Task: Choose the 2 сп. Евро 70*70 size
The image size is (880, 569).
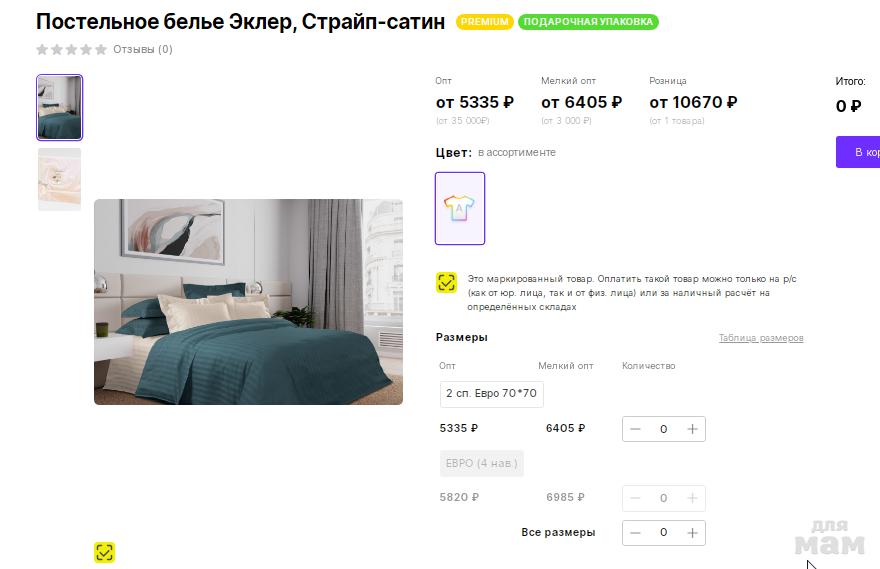Action: (x=491, y=394)
